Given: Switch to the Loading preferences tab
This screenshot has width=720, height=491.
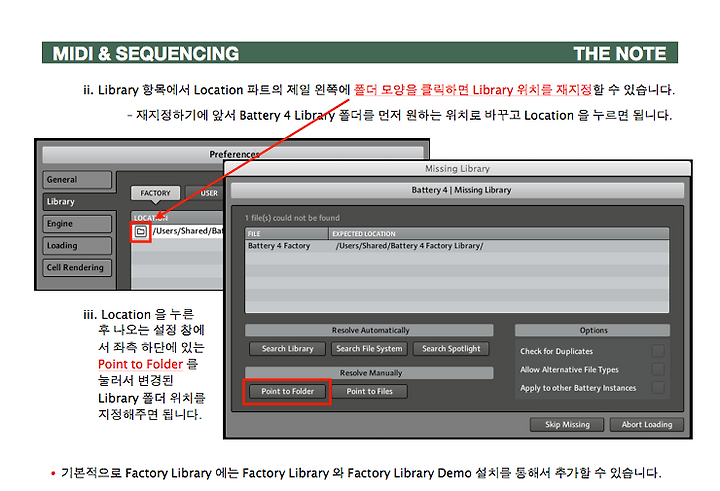Looking at the screenshot, I should (77, 246).
